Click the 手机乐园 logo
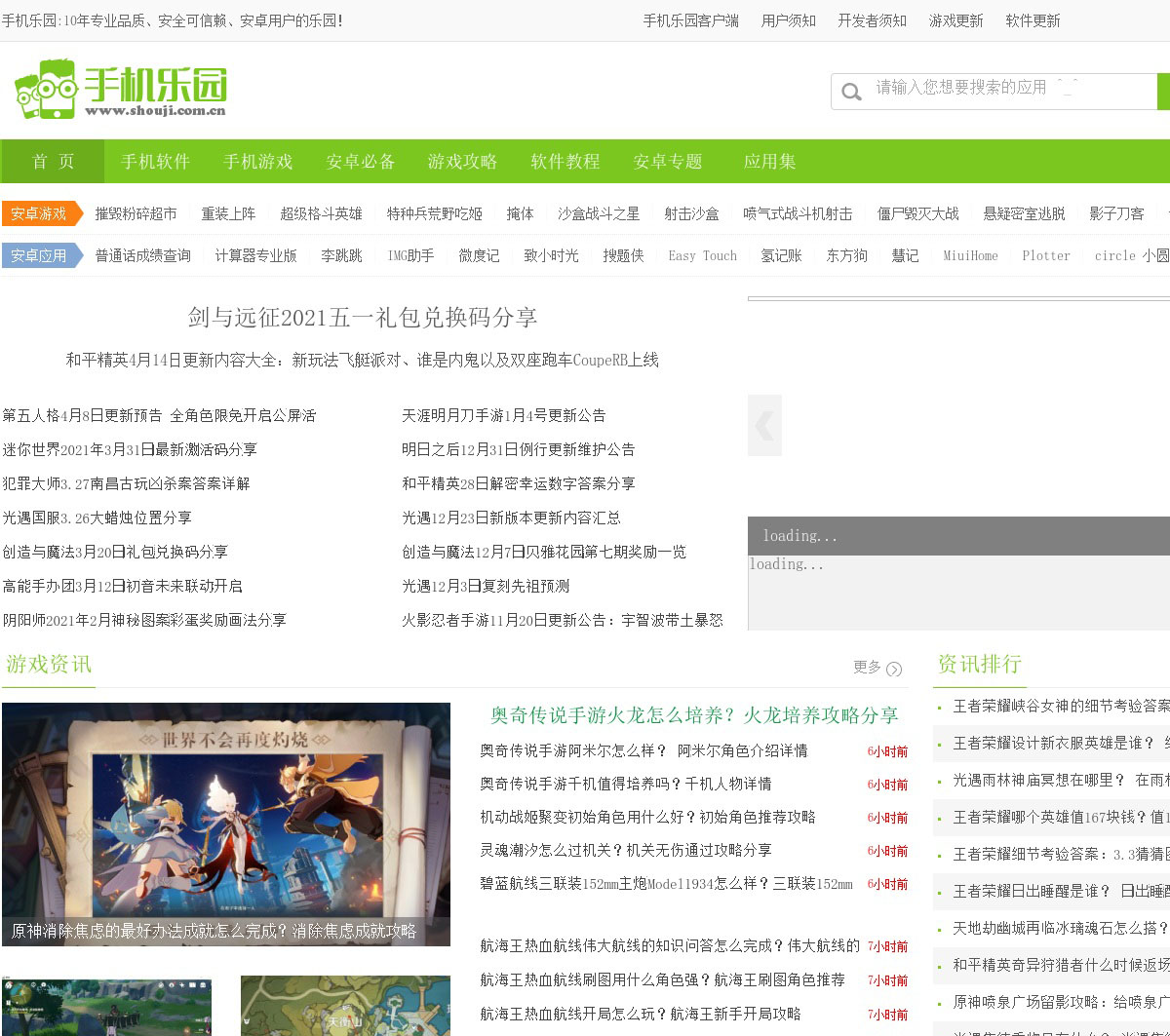The height and width of the screenshot is (1036, 1170). 121,90
